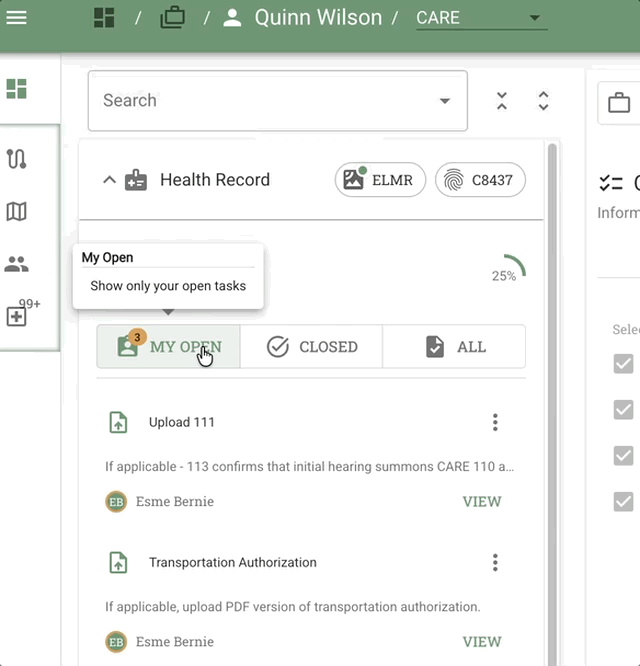Switch to the All tasks tab
The width and height of the screenshot is (640, 666).
tap(454, 347)
